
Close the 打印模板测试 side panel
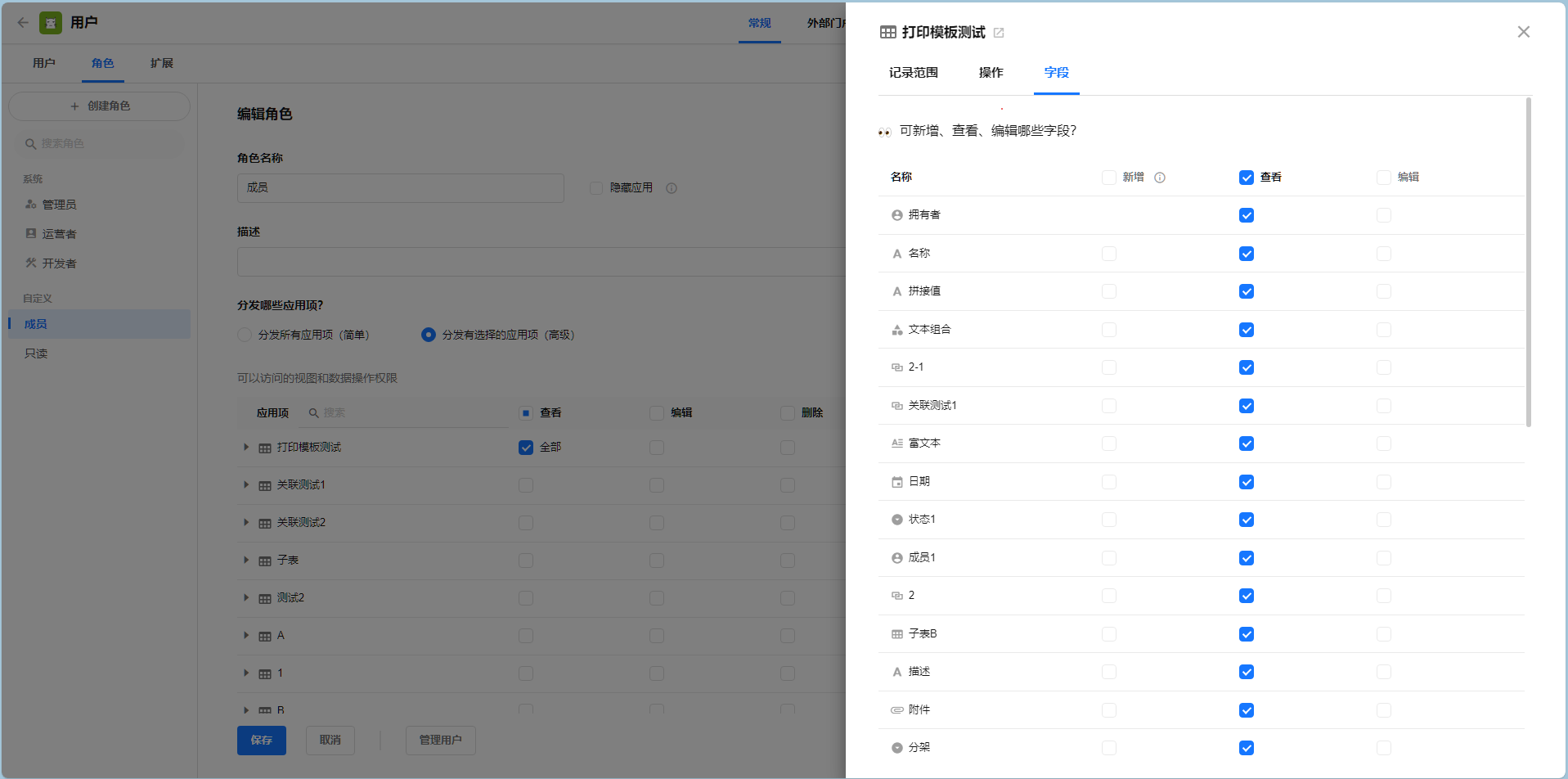(1523, 32)
